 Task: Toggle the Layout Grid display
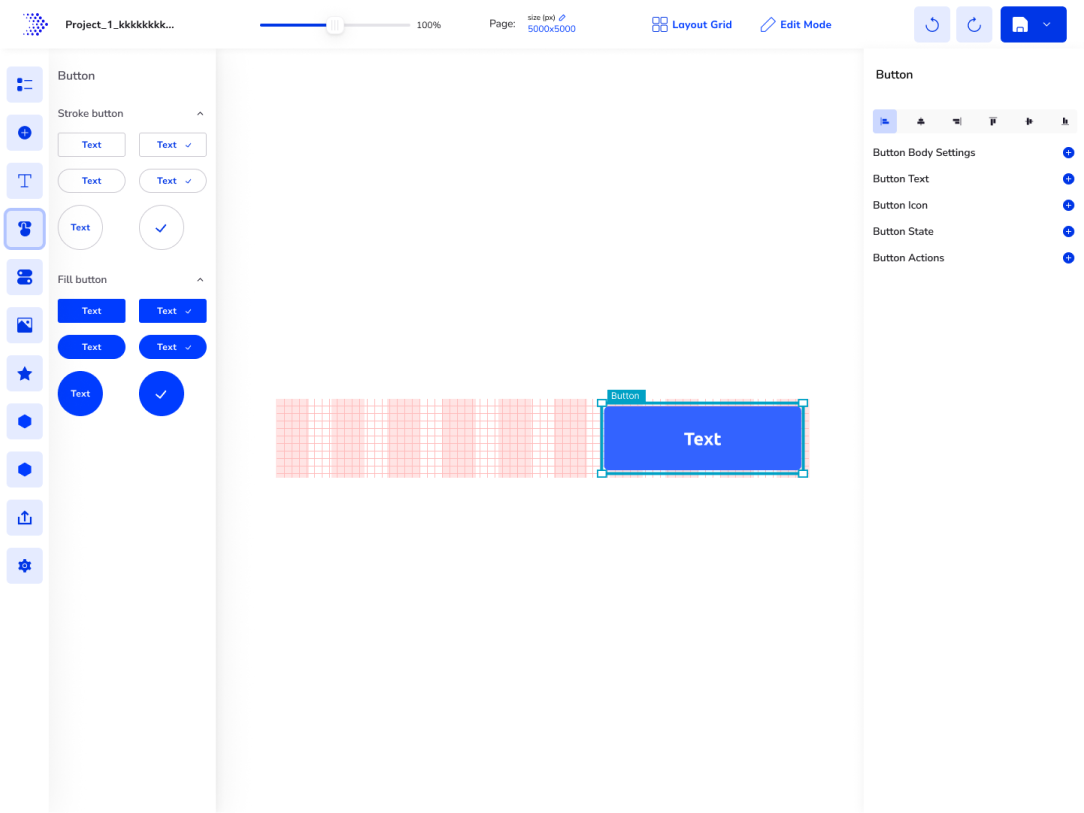692,24
